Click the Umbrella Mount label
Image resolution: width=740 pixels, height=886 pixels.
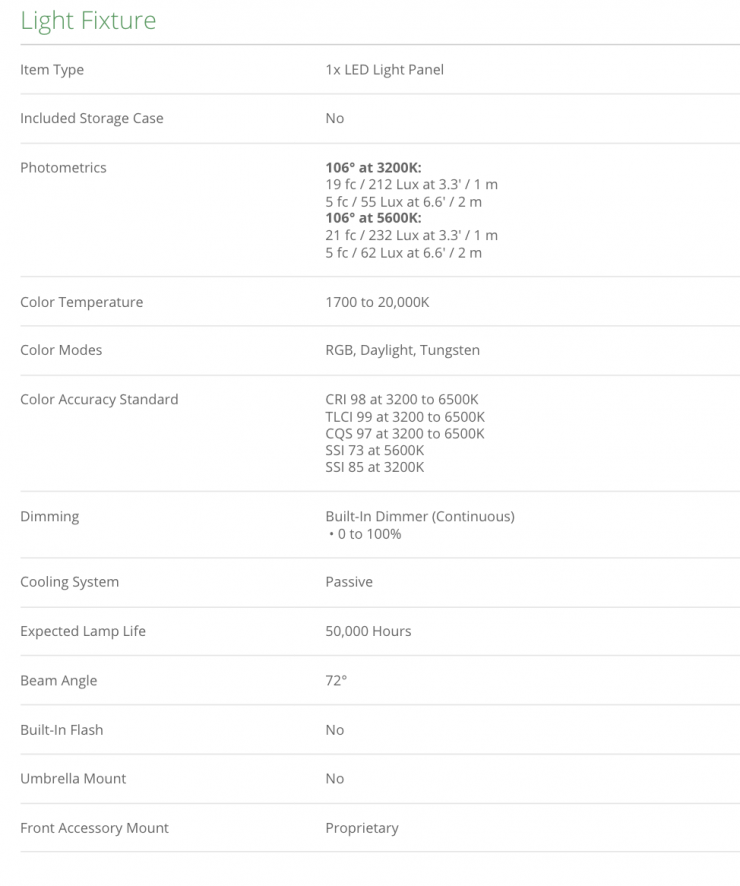[x=73, y=778]
